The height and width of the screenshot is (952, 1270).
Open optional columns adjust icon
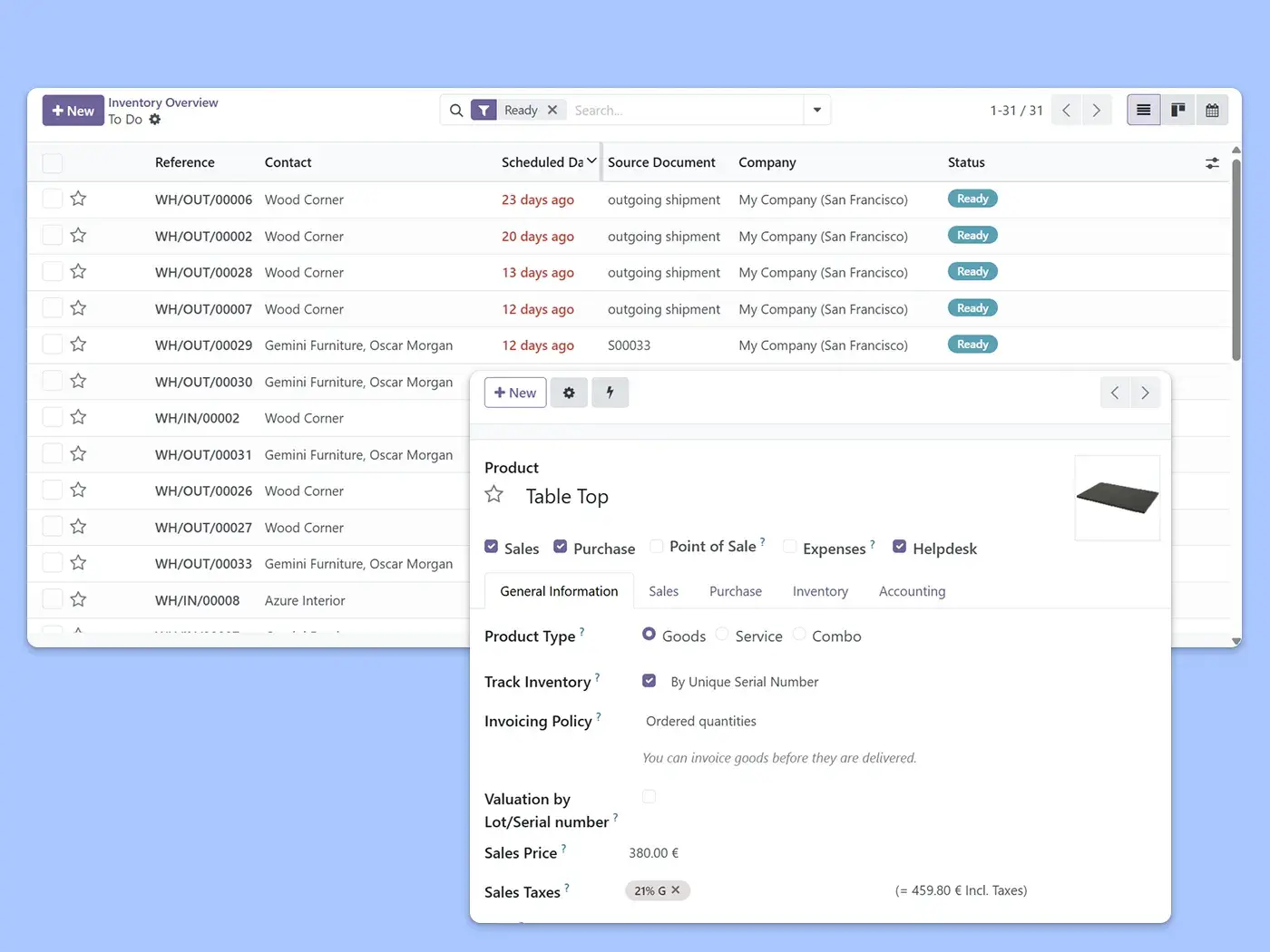[x=1212, y=163]
